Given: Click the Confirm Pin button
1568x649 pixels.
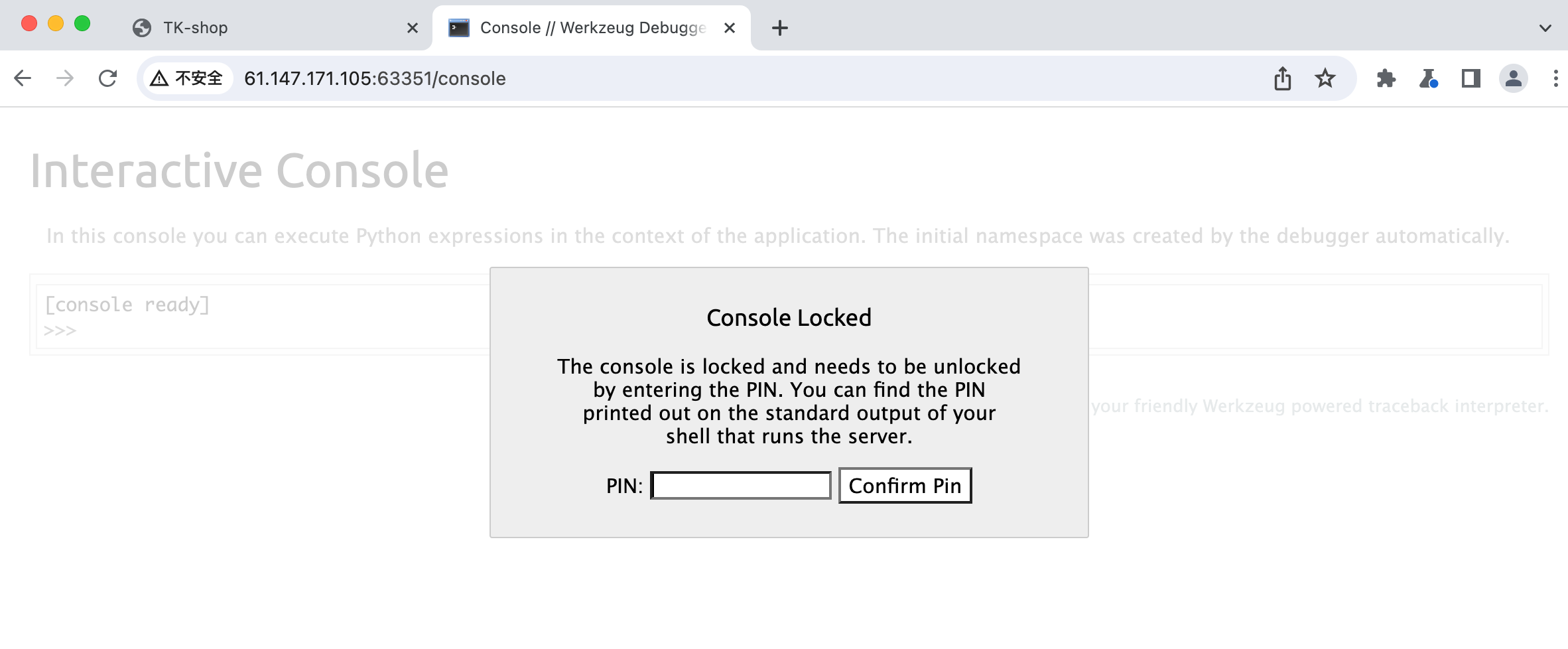Looking at the screenshot, I should [x=905, y=486].
